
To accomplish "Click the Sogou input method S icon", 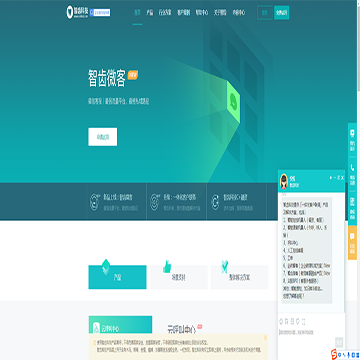I will pyautogui.click(x=334, y=354).
